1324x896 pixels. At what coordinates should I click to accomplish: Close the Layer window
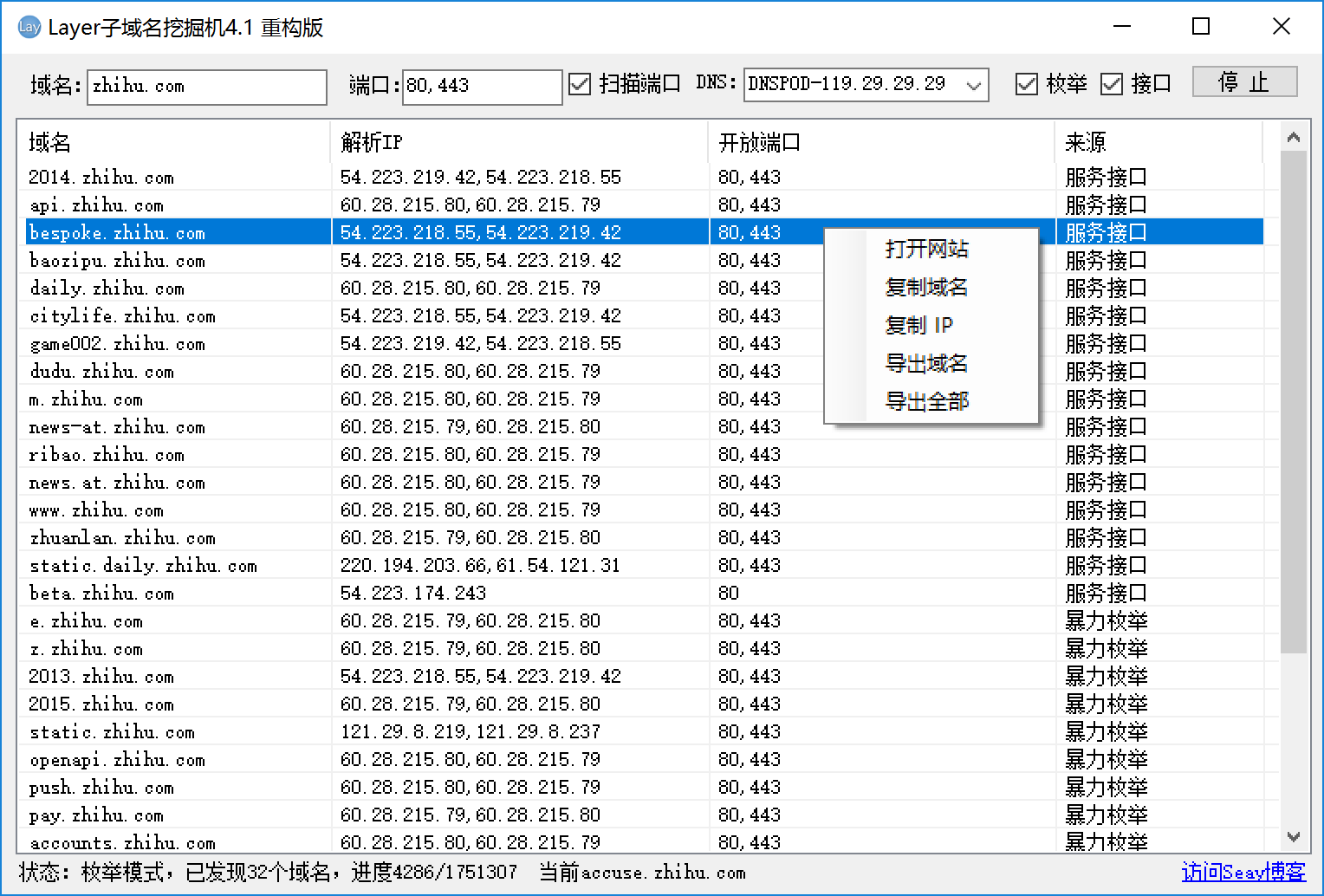(x=1282, y=27)
